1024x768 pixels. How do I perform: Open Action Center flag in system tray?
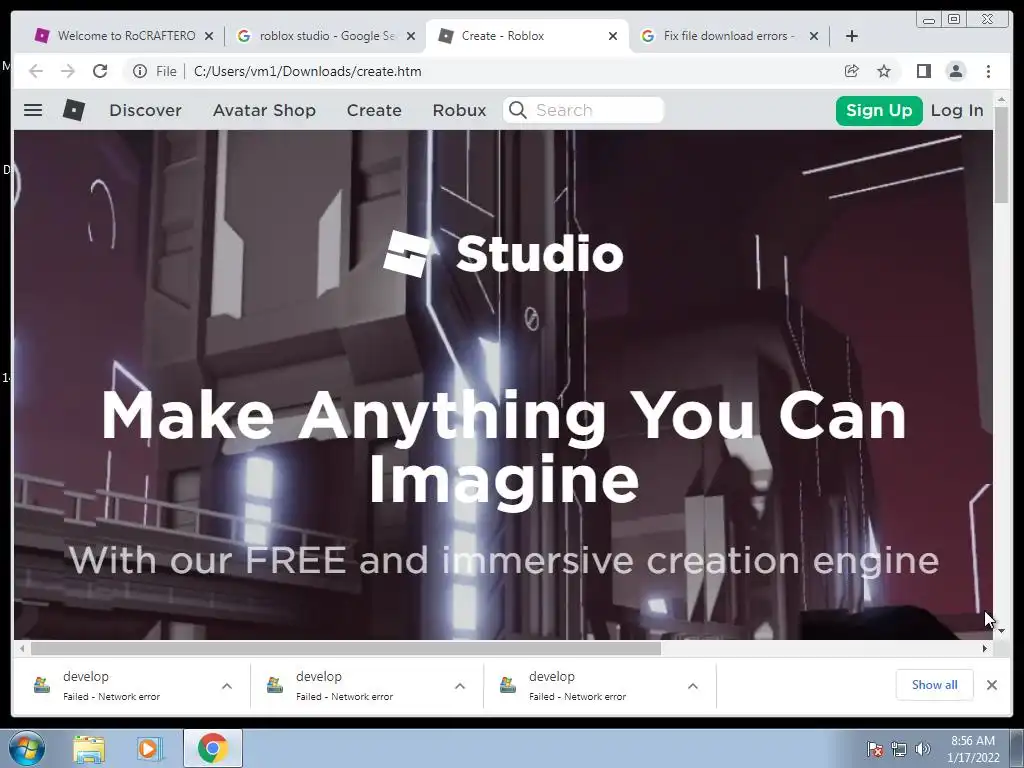click(x=874, y=749)
